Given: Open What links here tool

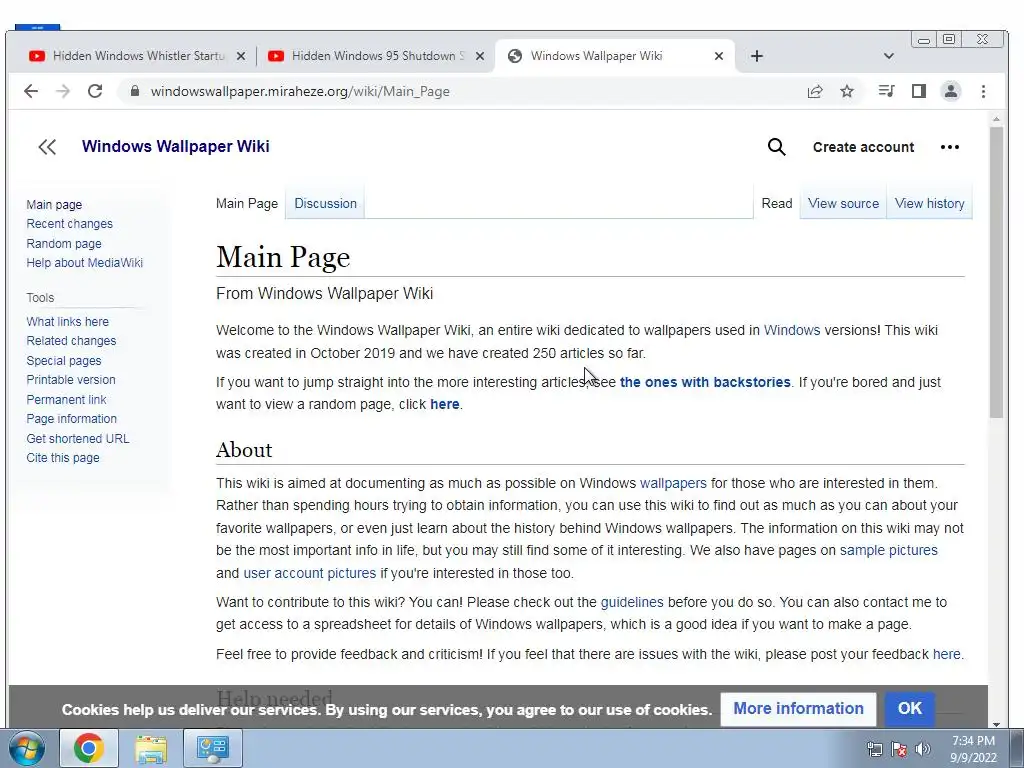Looking at the screenshot, I should 67,321.
